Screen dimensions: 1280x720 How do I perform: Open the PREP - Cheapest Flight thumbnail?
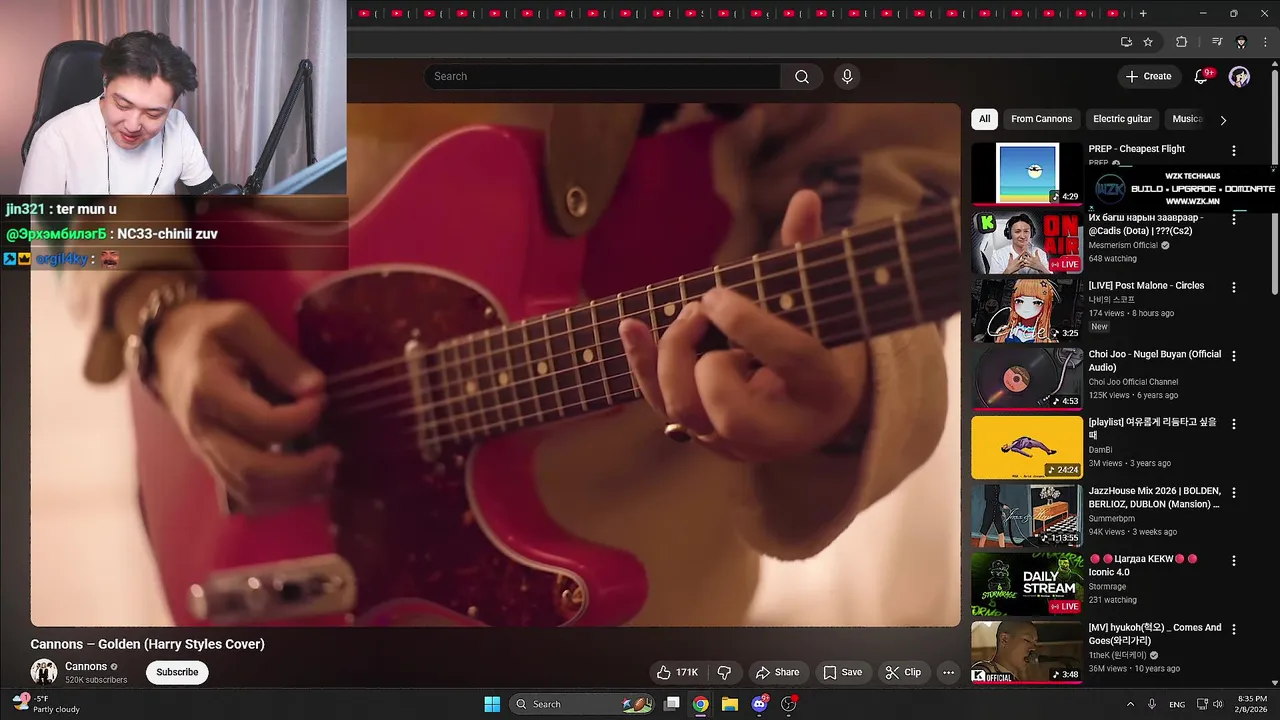click(x=1026, y=173)
